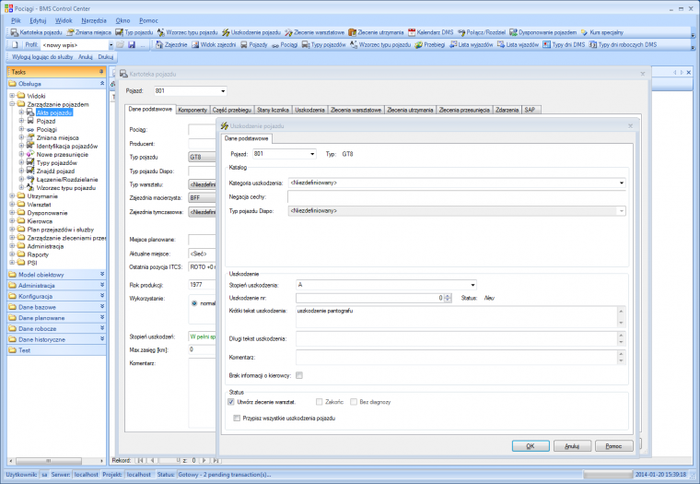Click Drukuj in toolbar
700x484 pixels.
[x=105, y=57]
